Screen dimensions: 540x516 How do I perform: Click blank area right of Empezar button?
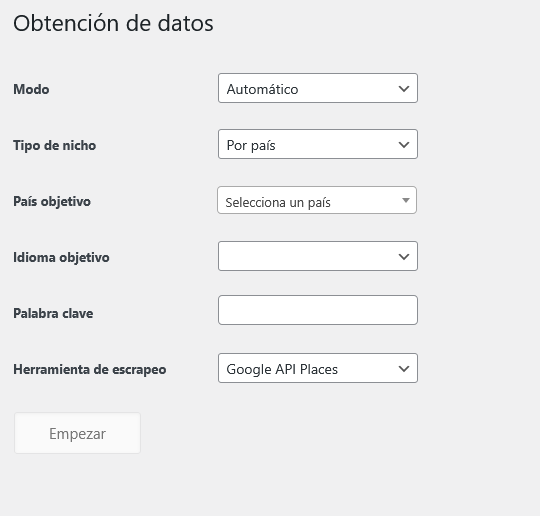[310, 433]
